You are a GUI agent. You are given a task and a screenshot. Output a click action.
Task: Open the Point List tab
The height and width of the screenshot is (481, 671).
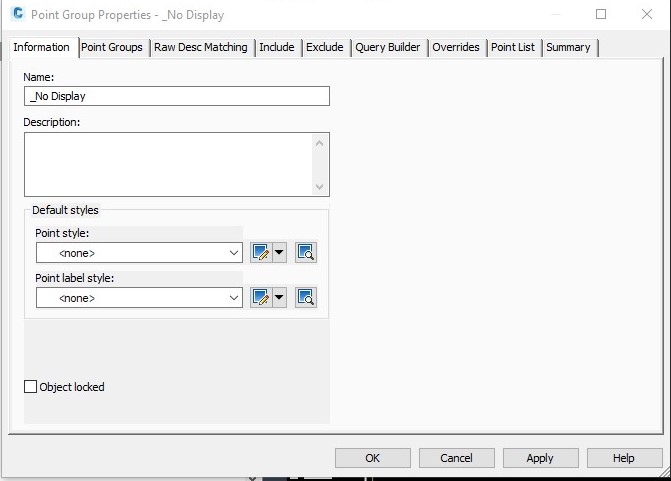pos(513,47)
